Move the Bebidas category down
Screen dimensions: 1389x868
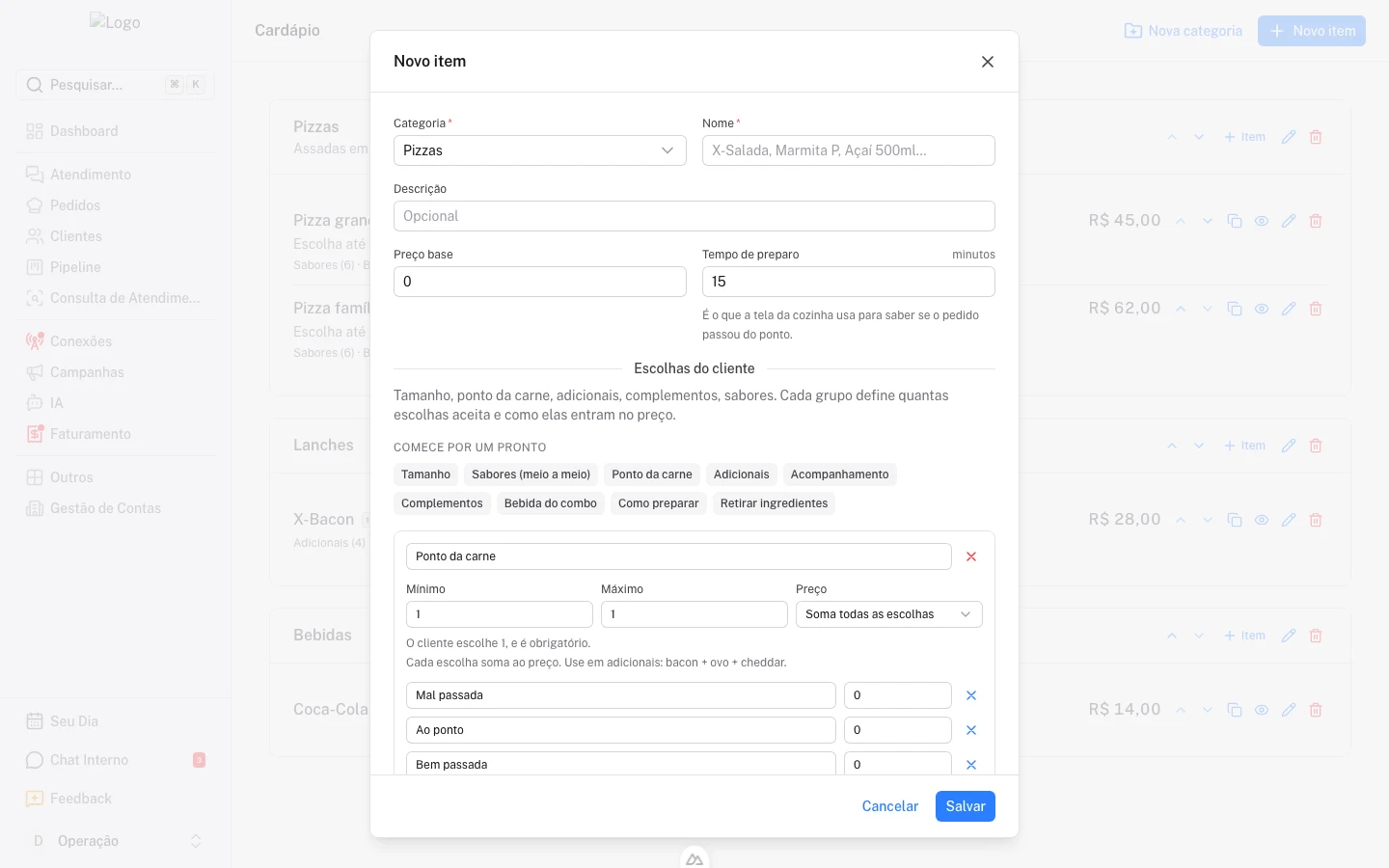pyautogui.click(x=1199, y=636)
